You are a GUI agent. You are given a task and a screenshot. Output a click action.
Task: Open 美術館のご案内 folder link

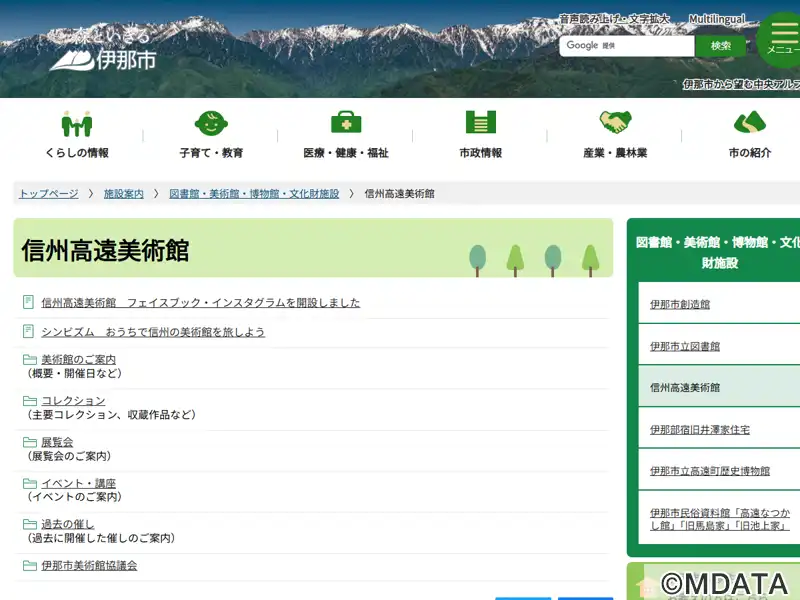coord(78,359)
